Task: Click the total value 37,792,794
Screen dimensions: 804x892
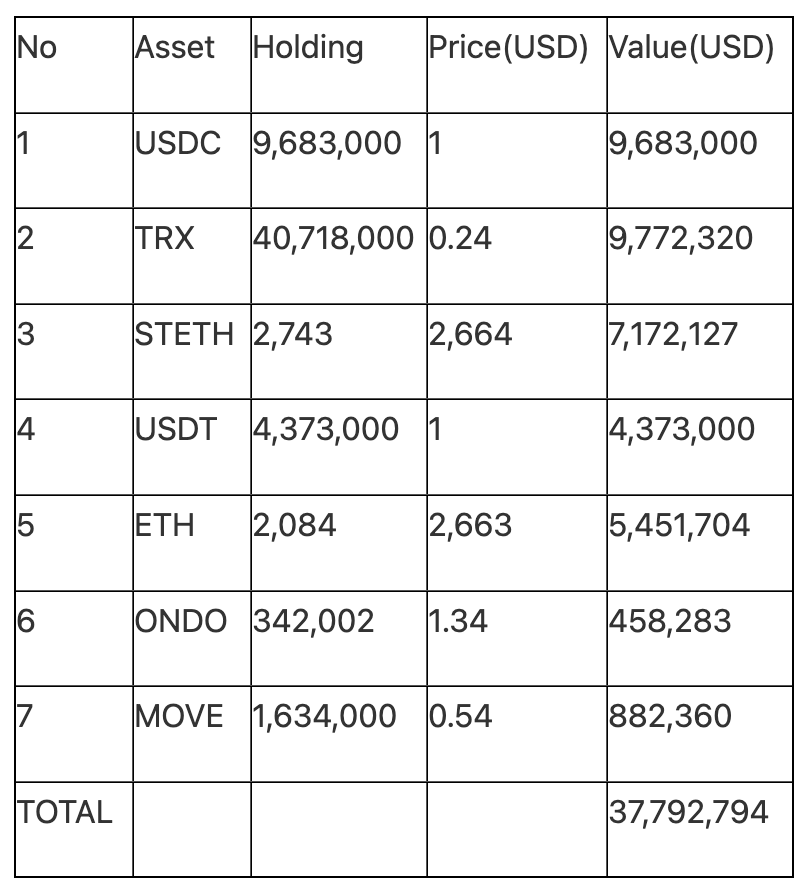Action: (x=688, y=813)
